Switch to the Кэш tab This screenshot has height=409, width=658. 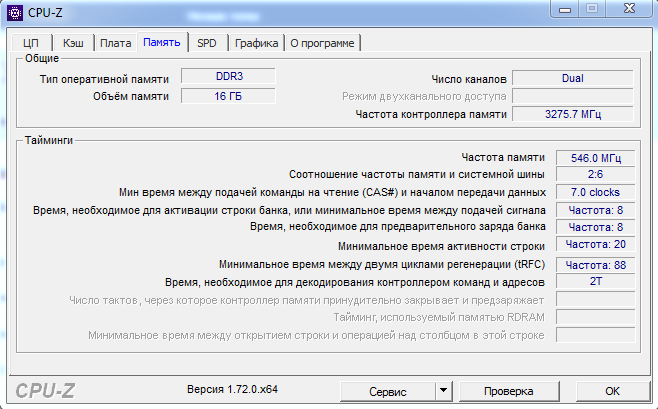pos(73,43)
